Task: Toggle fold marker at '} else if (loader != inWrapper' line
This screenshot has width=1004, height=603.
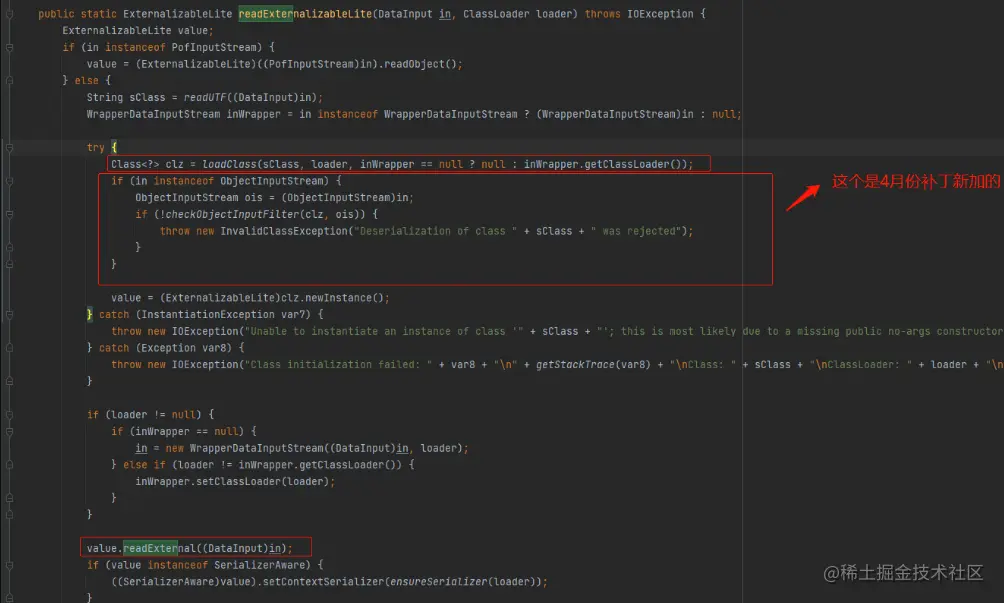Action: [x=9, y=465]
